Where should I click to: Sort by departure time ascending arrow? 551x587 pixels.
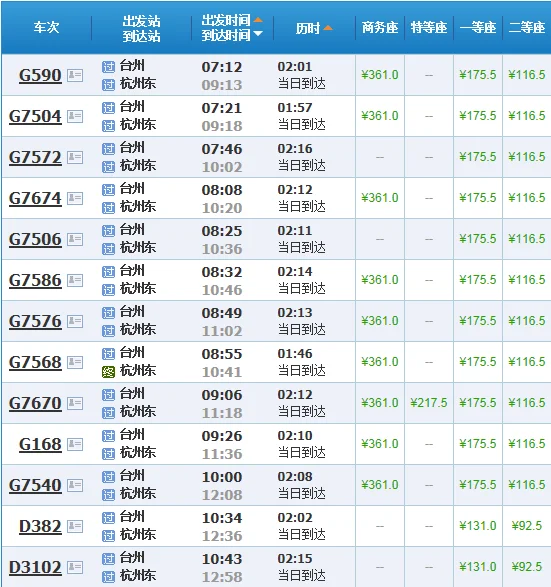(x=258, y=20)
